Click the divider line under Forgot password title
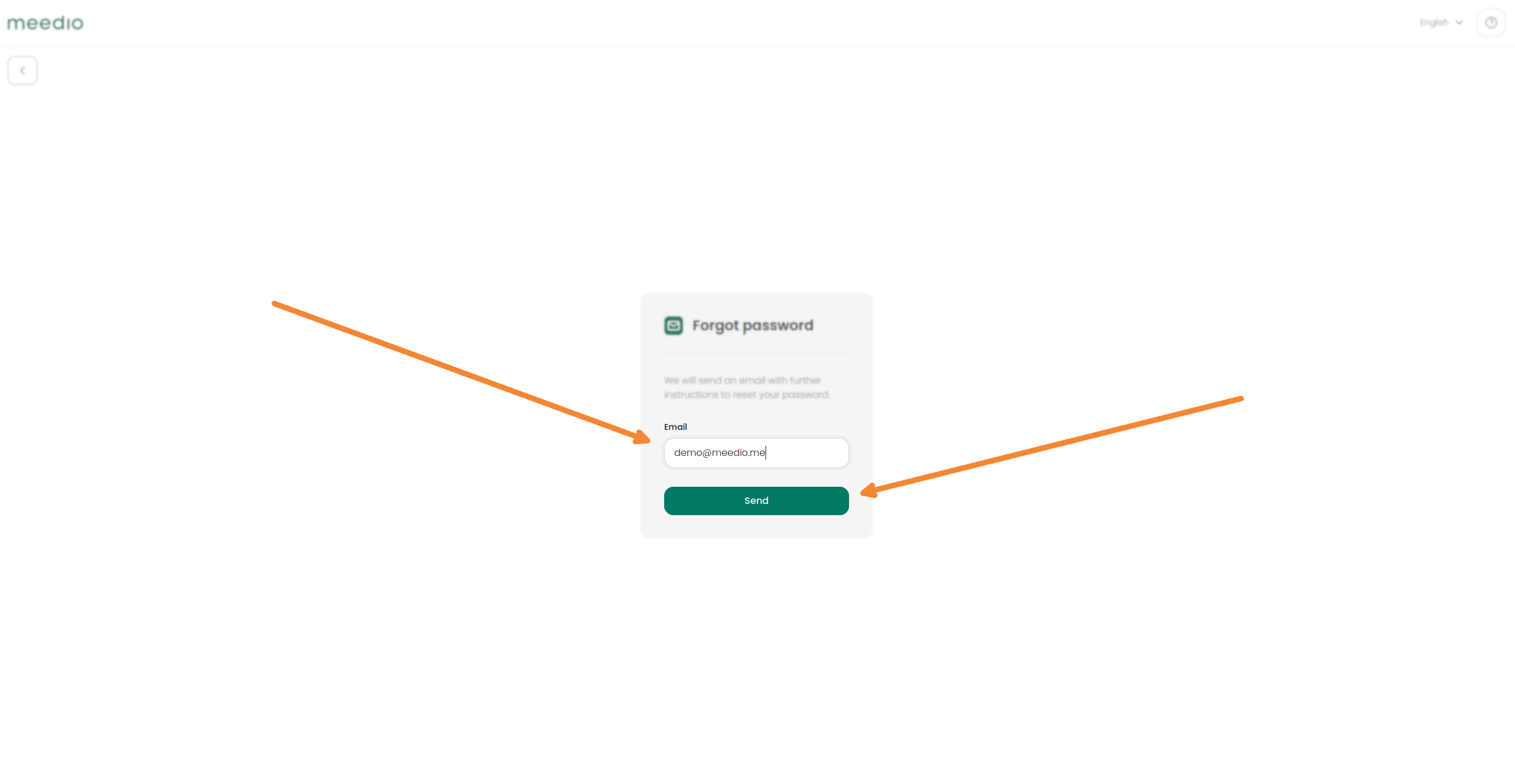The width and height of the screenshot is (1515, 784). [756, 355]
